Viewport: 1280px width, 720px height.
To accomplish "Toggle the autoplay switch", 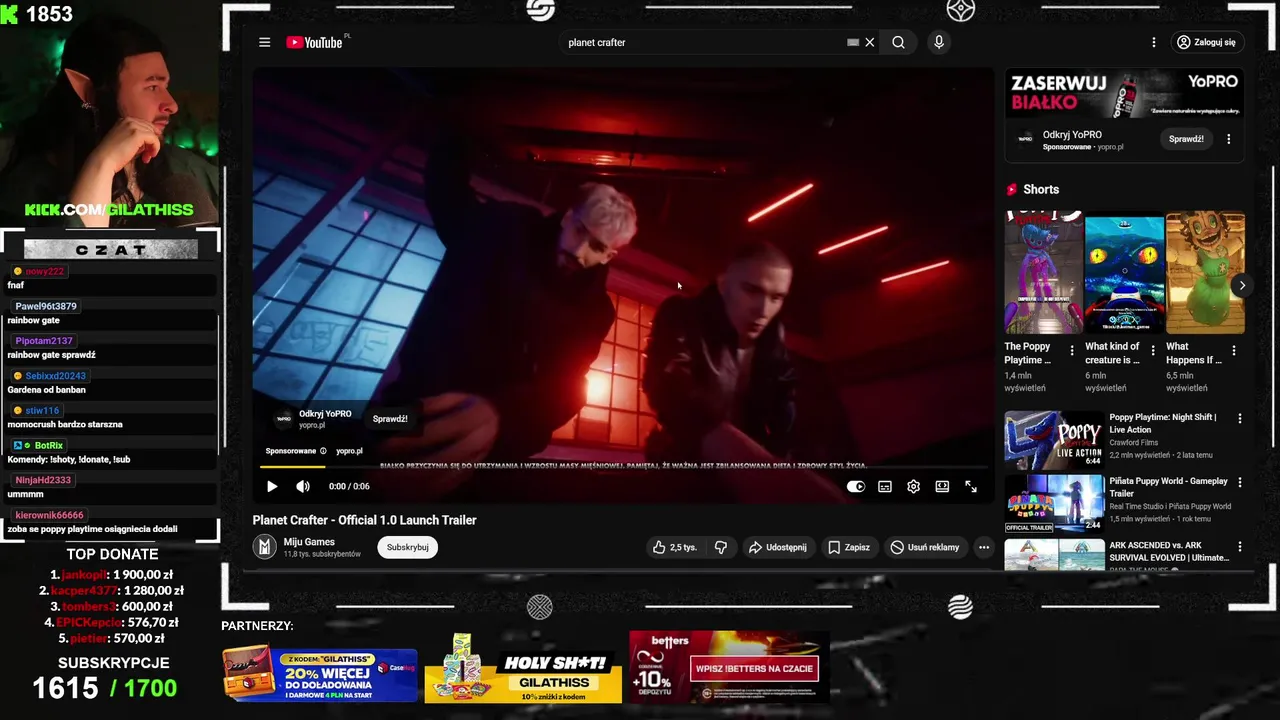I will (x=856, y=486).
